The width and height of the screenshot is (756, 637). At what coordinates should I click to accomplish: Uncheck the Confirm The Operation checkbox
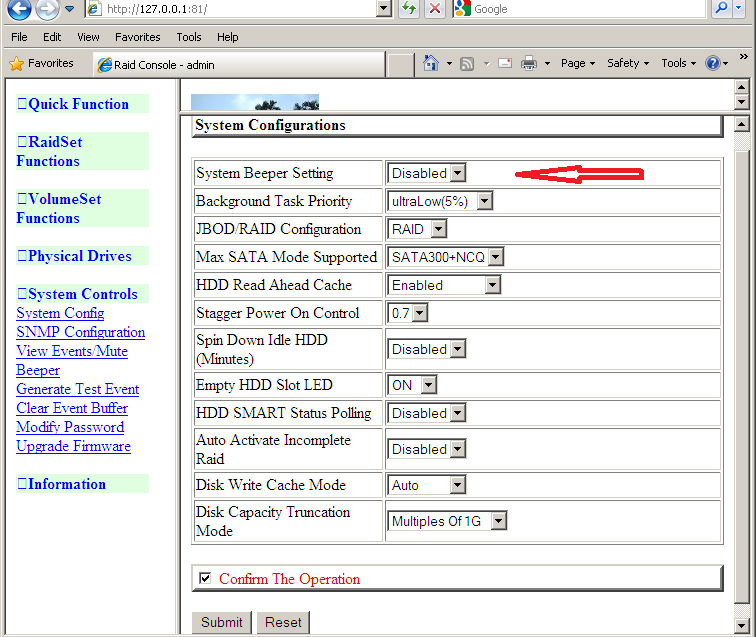click(205, 578)
